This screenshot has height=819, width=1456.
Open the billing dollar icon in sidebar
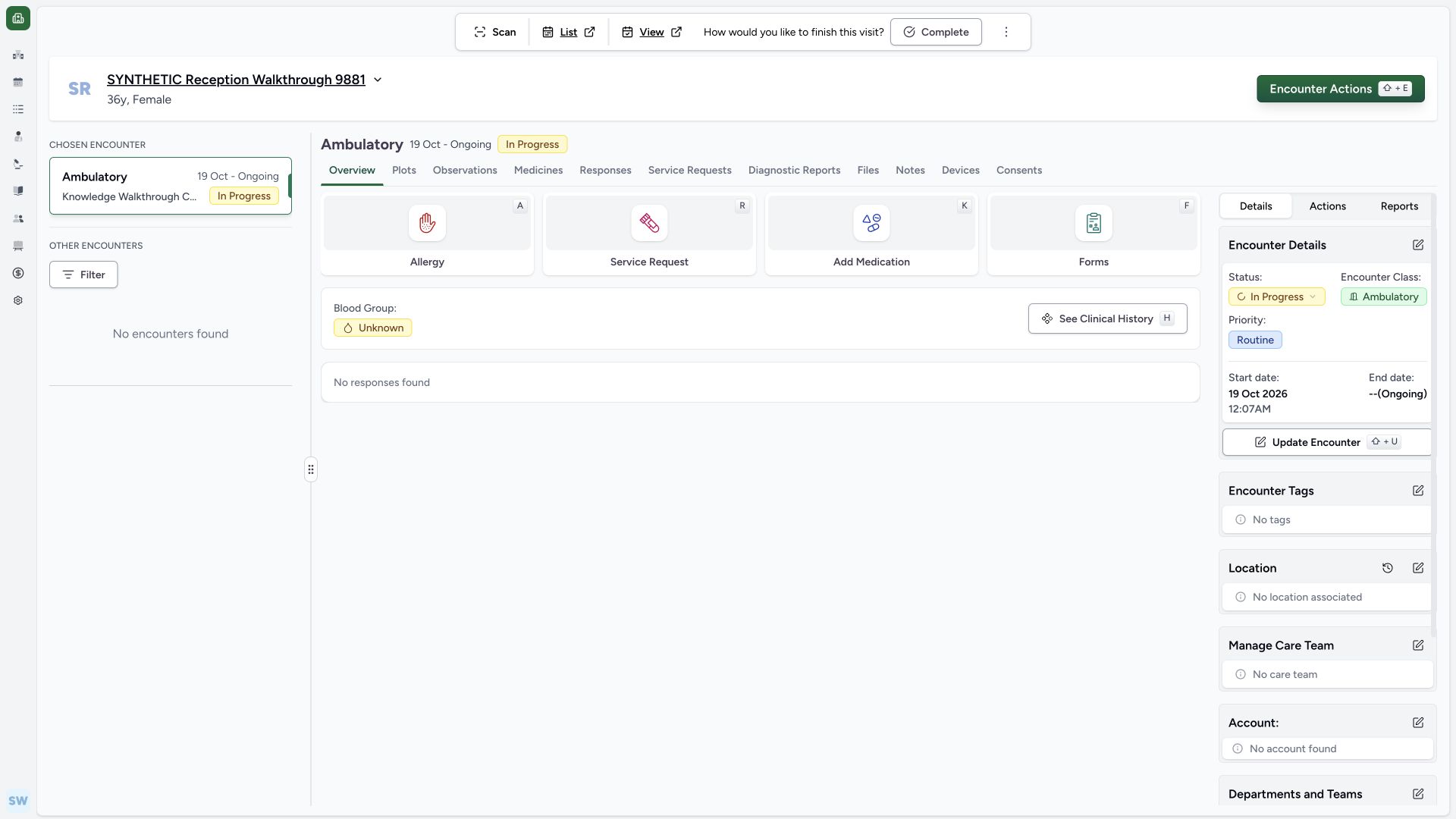tap(18, 273)
